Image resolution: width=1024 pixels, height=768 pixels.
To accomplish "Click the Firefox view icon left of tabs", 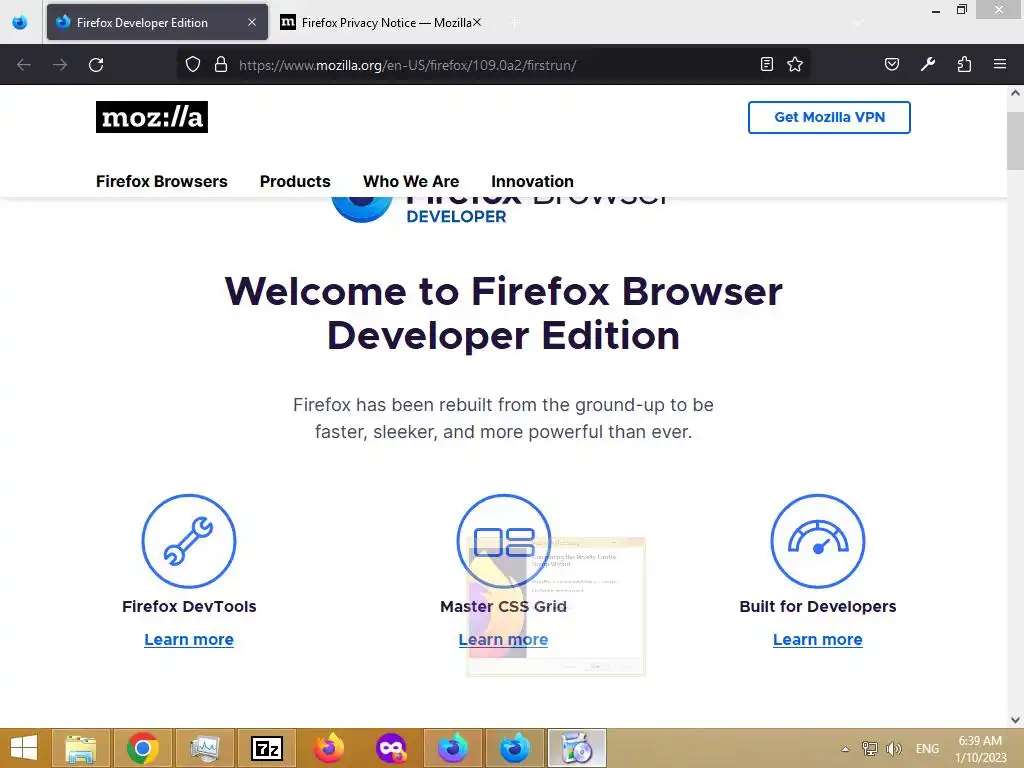I will coord(20,22).
